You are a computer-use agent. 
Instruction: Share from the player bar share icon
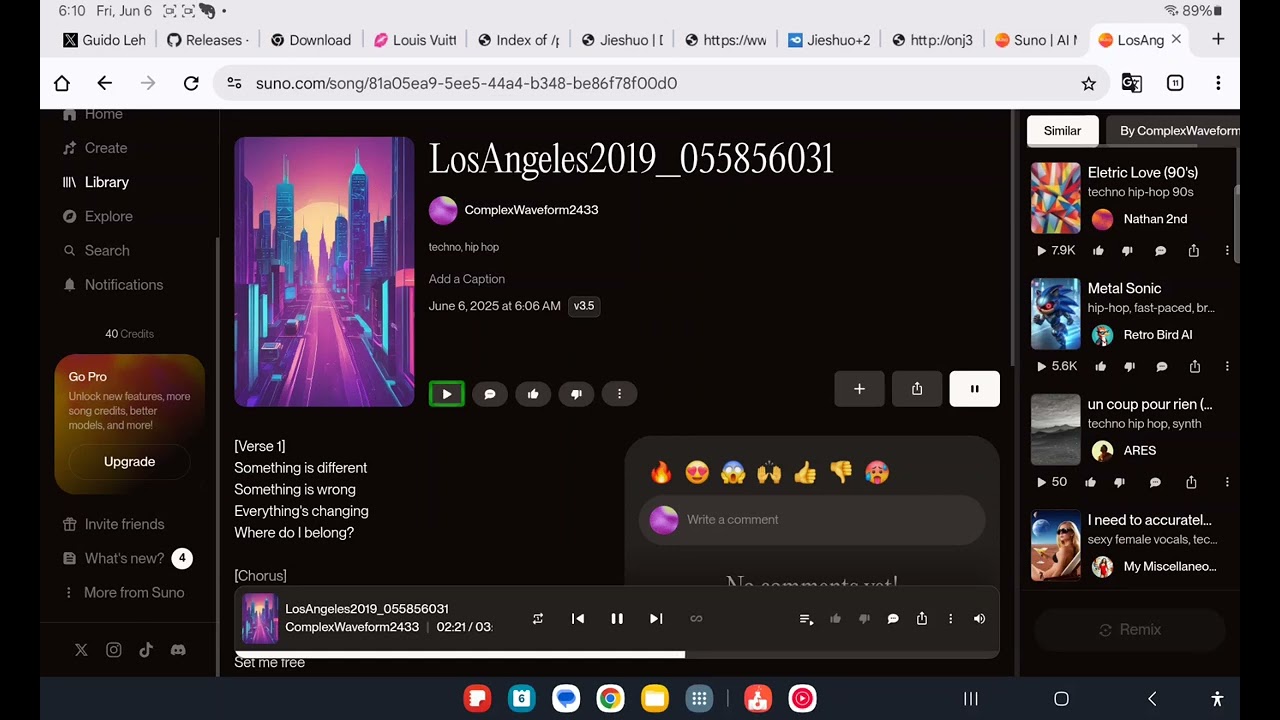(922, 619)
